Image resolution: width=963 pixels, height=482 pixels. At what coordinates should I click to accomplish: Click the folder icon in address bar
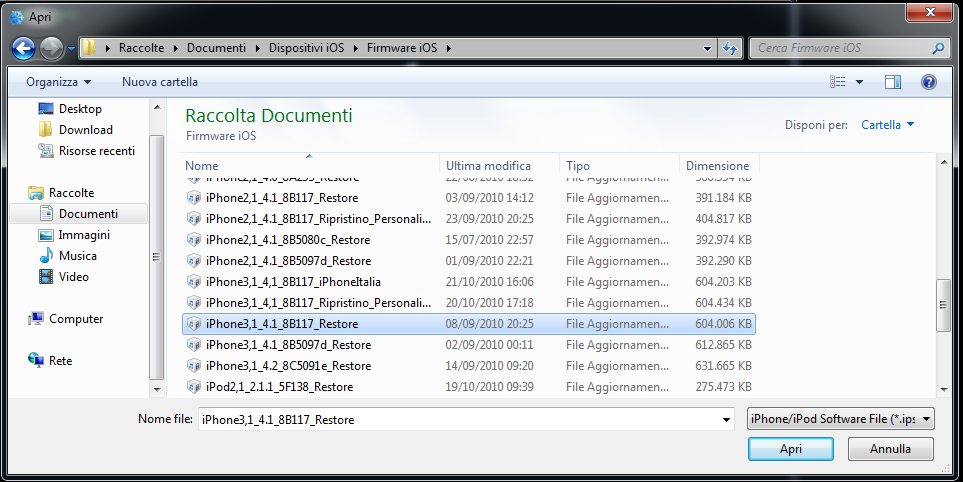tap(89, 48)
